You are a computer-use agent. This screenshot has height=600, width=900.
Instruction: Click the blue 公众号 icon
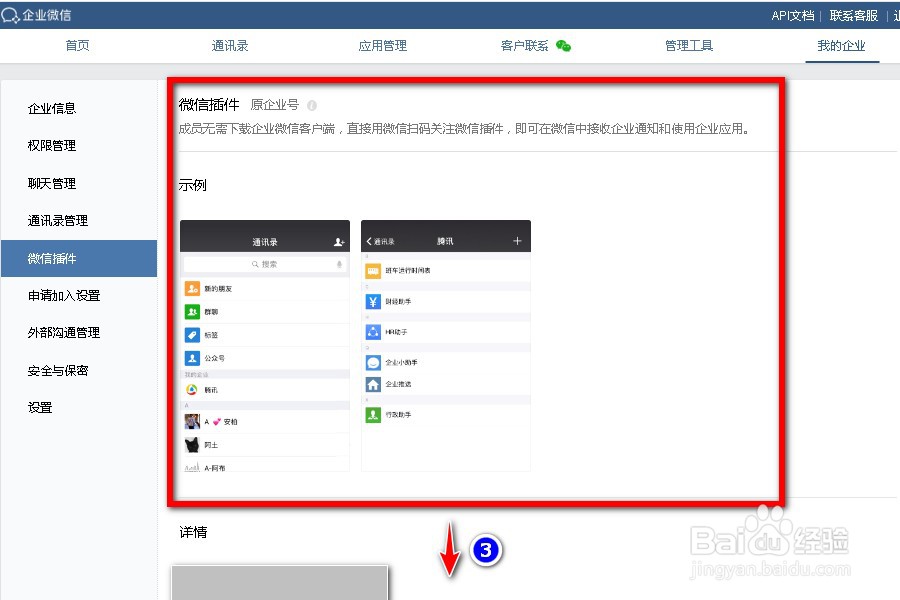(x=192, y=358)
